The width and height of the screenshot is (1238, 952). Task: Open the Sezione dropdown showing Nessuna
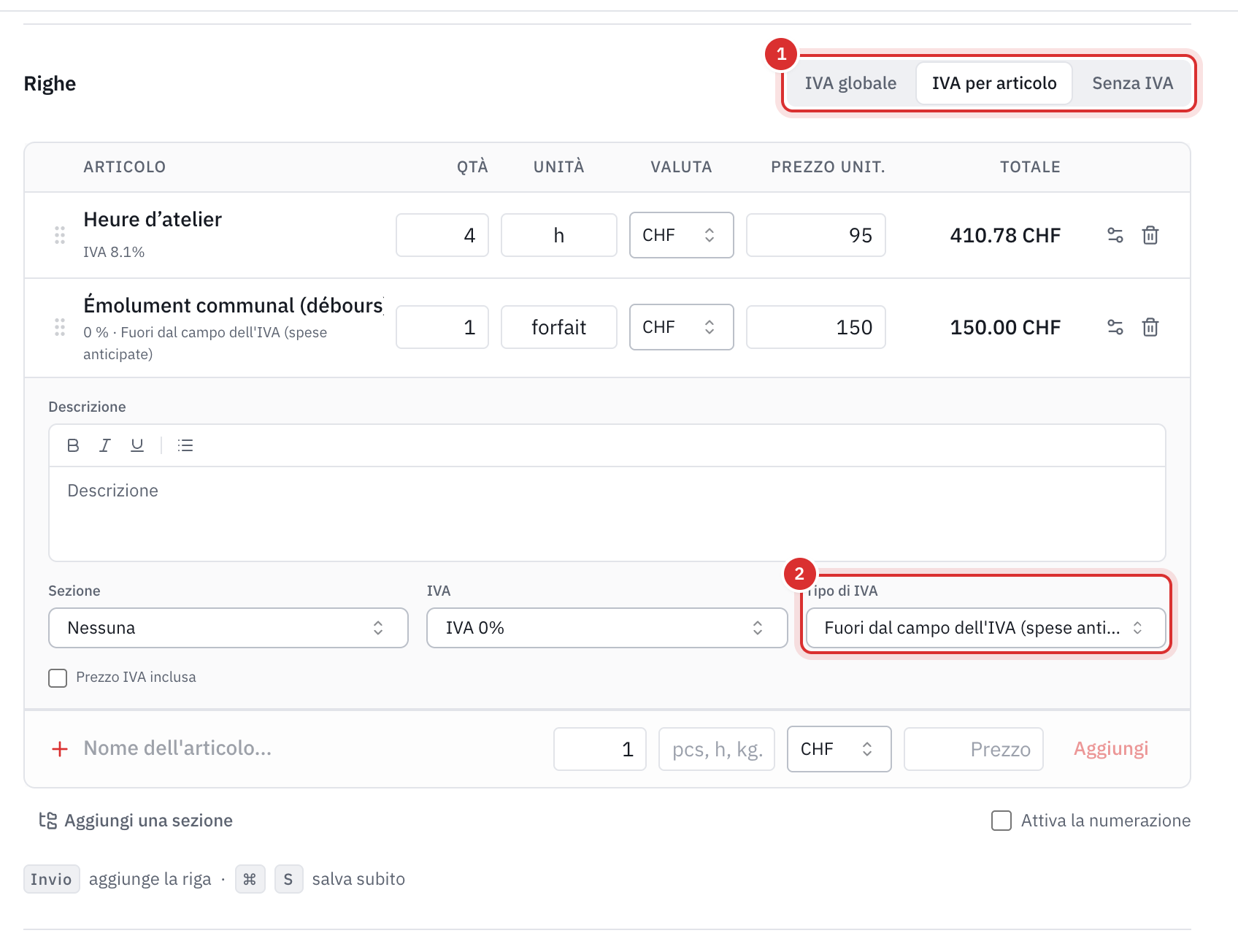pyautogui.click(x=228, y=628)
